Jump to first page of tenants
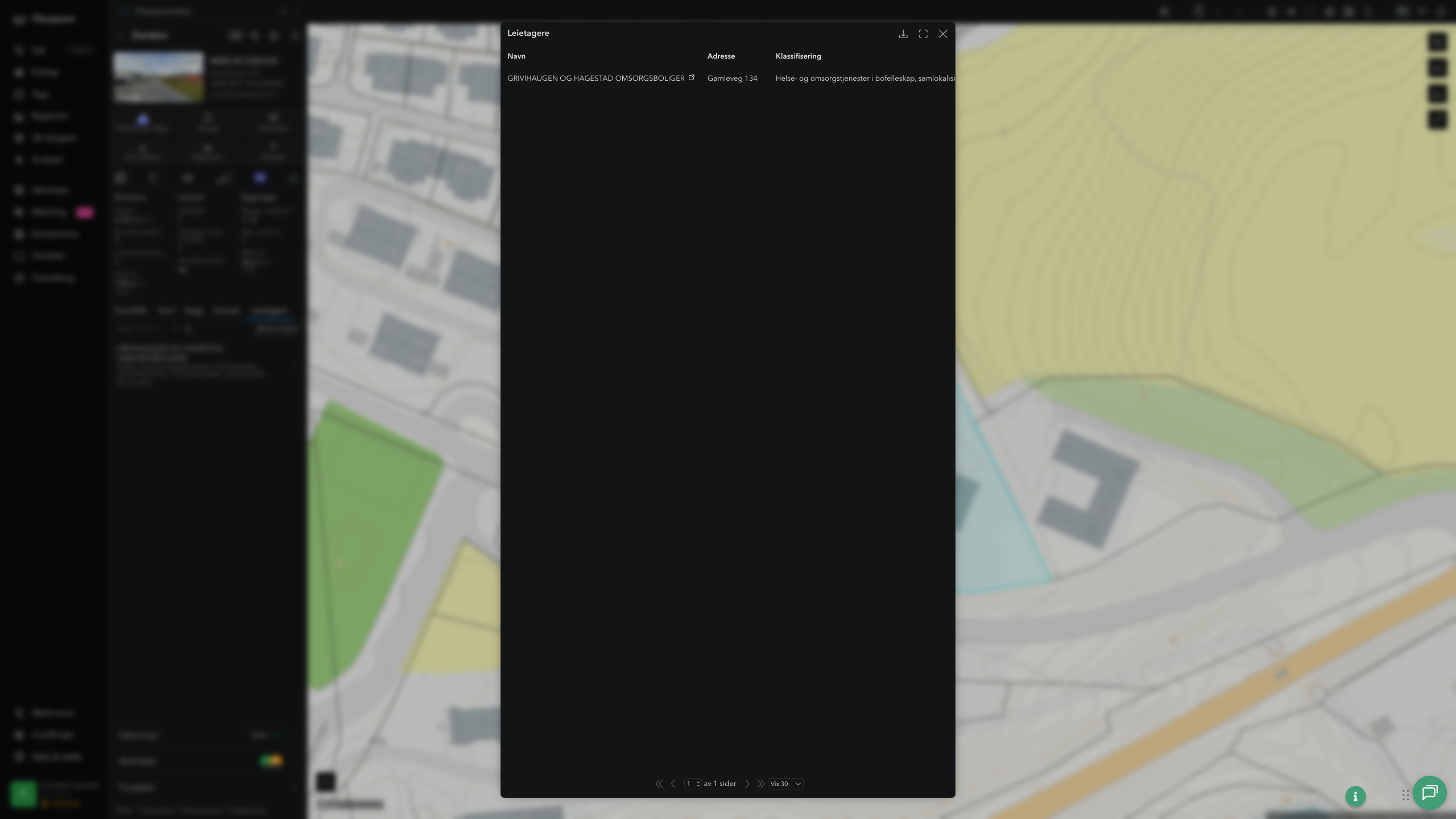The image size is (1456, 819). (659, 784)
